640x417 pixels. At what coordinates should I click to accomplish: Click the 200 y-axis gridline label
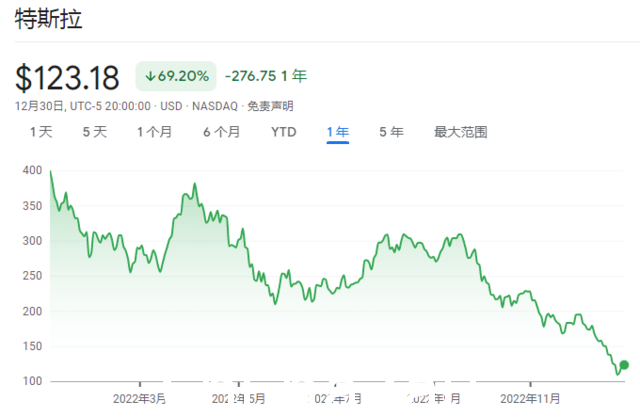[x=32, y=311]
